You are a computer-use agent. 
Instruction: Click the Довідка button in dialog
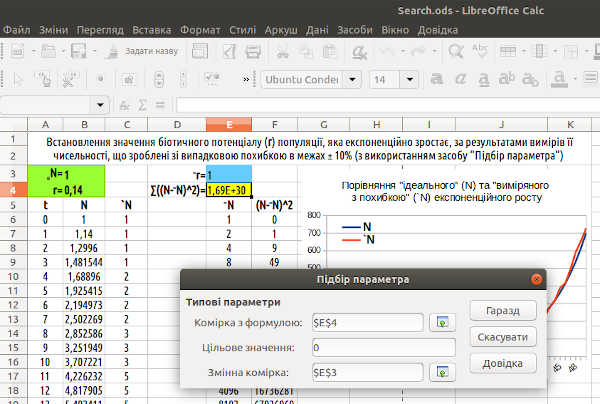503,363
